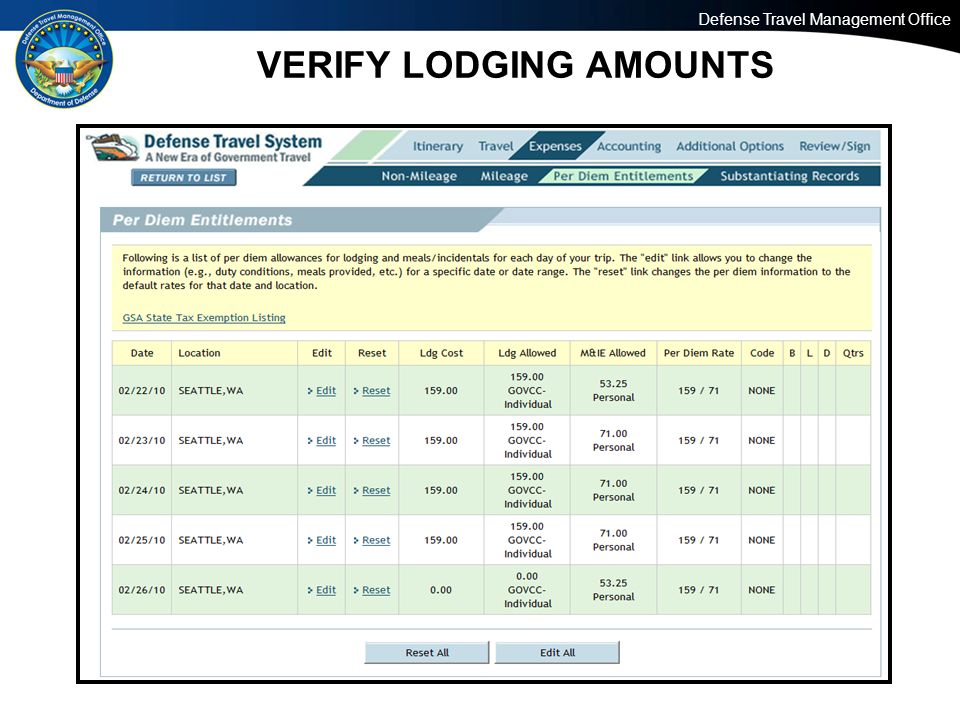Viewport: 960px width, 720px height.
Task: Edit the 02/24/10 per diem entry
Action: pos(326,490)
